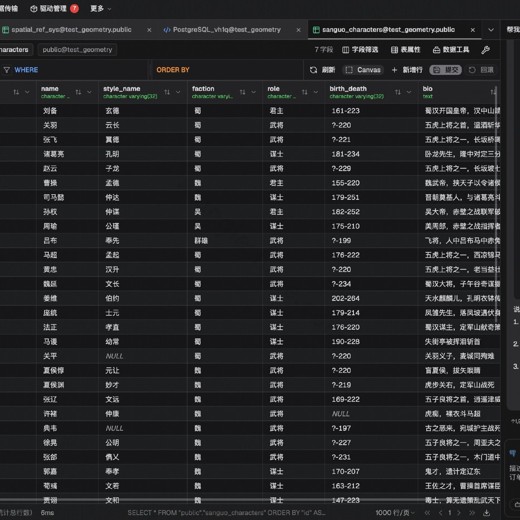This screenshot has height=520, width=520.
Task: Switch to spatial_ref_sys@test_geometry.public tab
Action: click(71, 30)
